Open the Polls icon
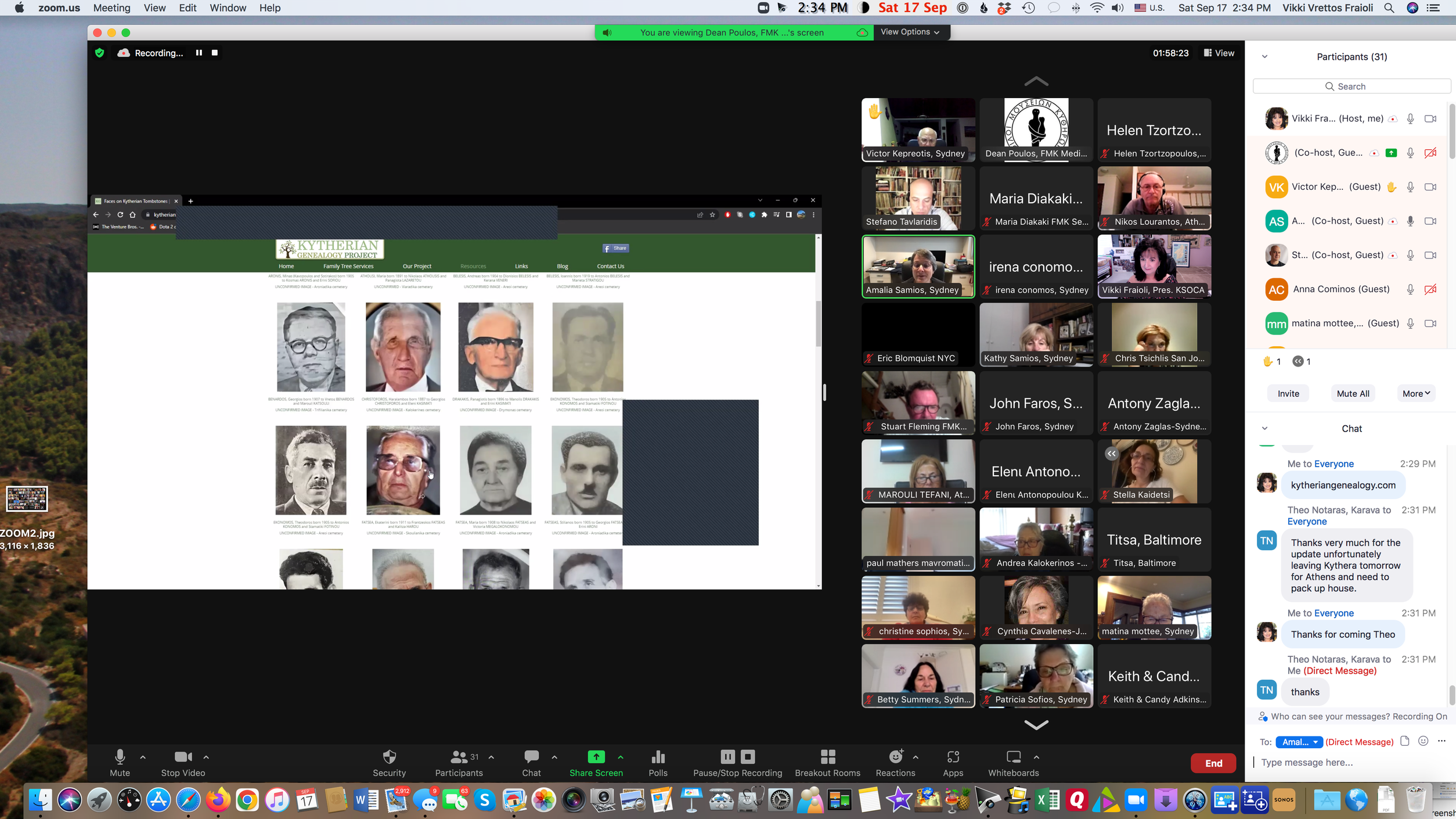The width and height of the screenshot is (1456, 819). (658, 757)
